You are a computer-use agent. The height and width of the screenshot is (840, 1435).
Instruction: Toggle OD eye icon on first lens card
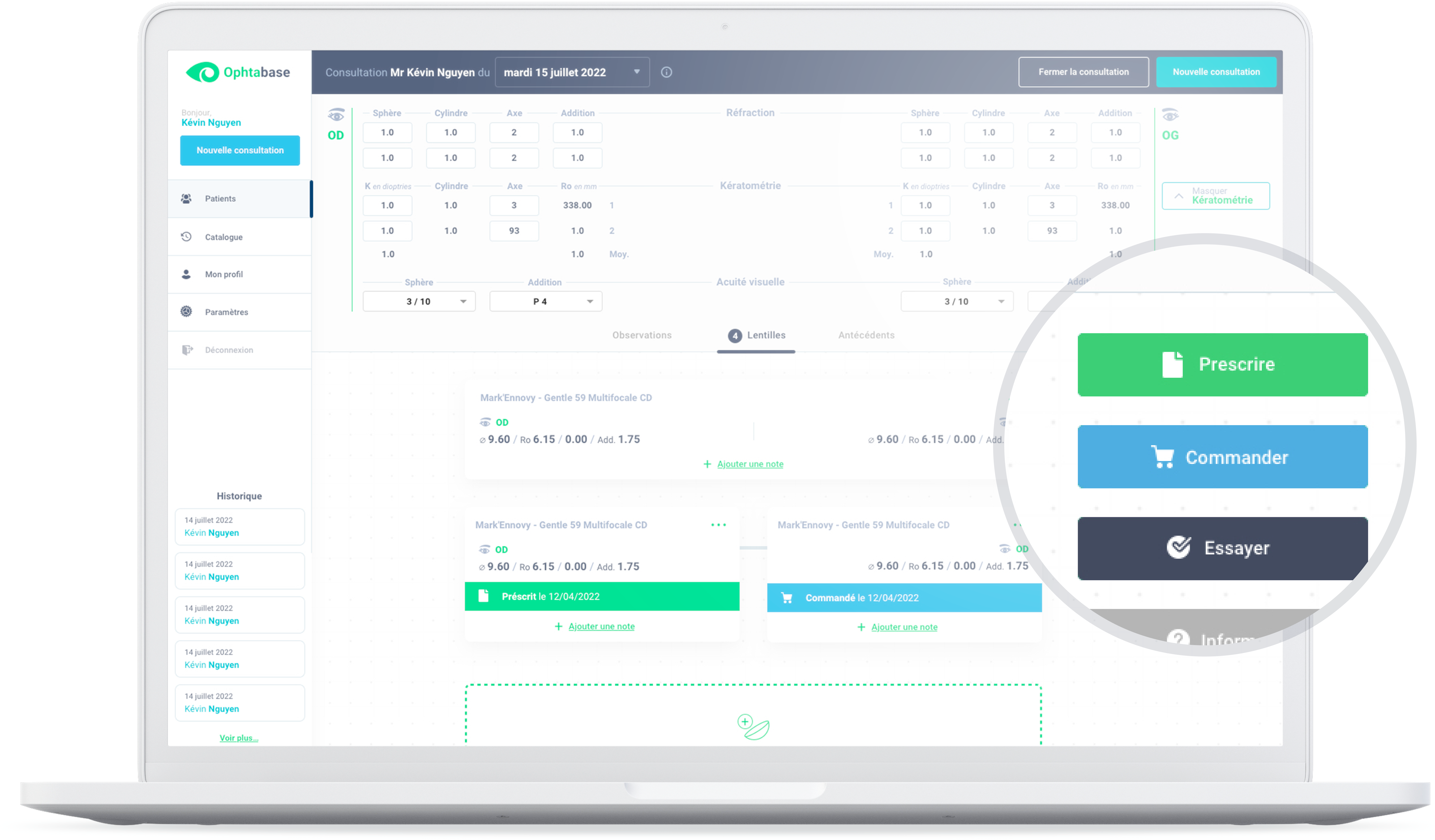[485, 422]
